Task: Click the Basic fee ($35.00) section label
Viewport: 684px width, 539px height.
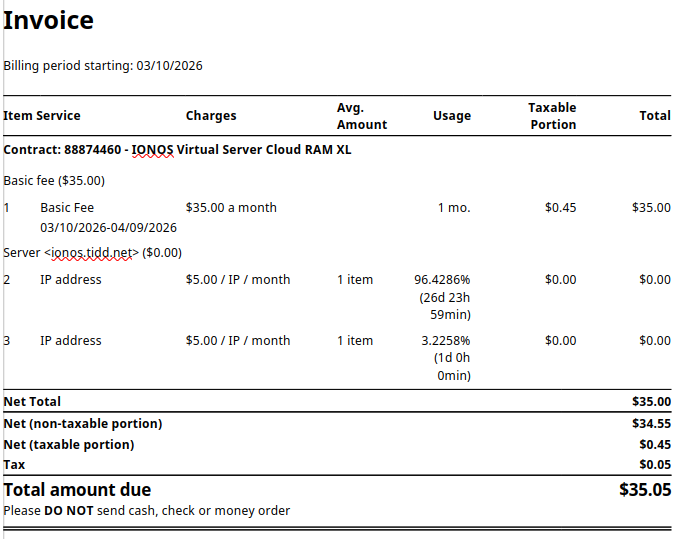Action: coord(54,181)
